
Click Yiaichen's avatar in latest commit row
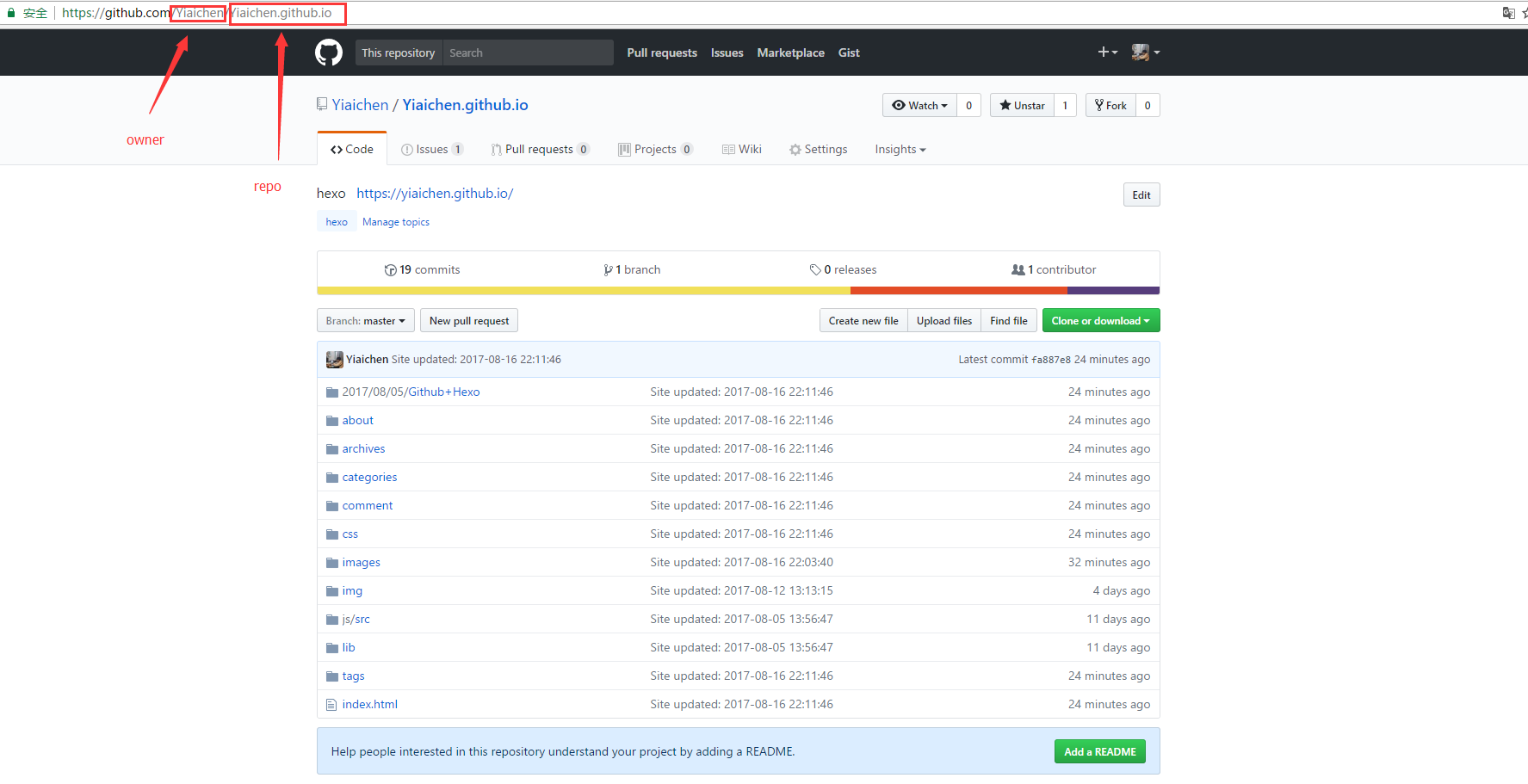(335, 360)
